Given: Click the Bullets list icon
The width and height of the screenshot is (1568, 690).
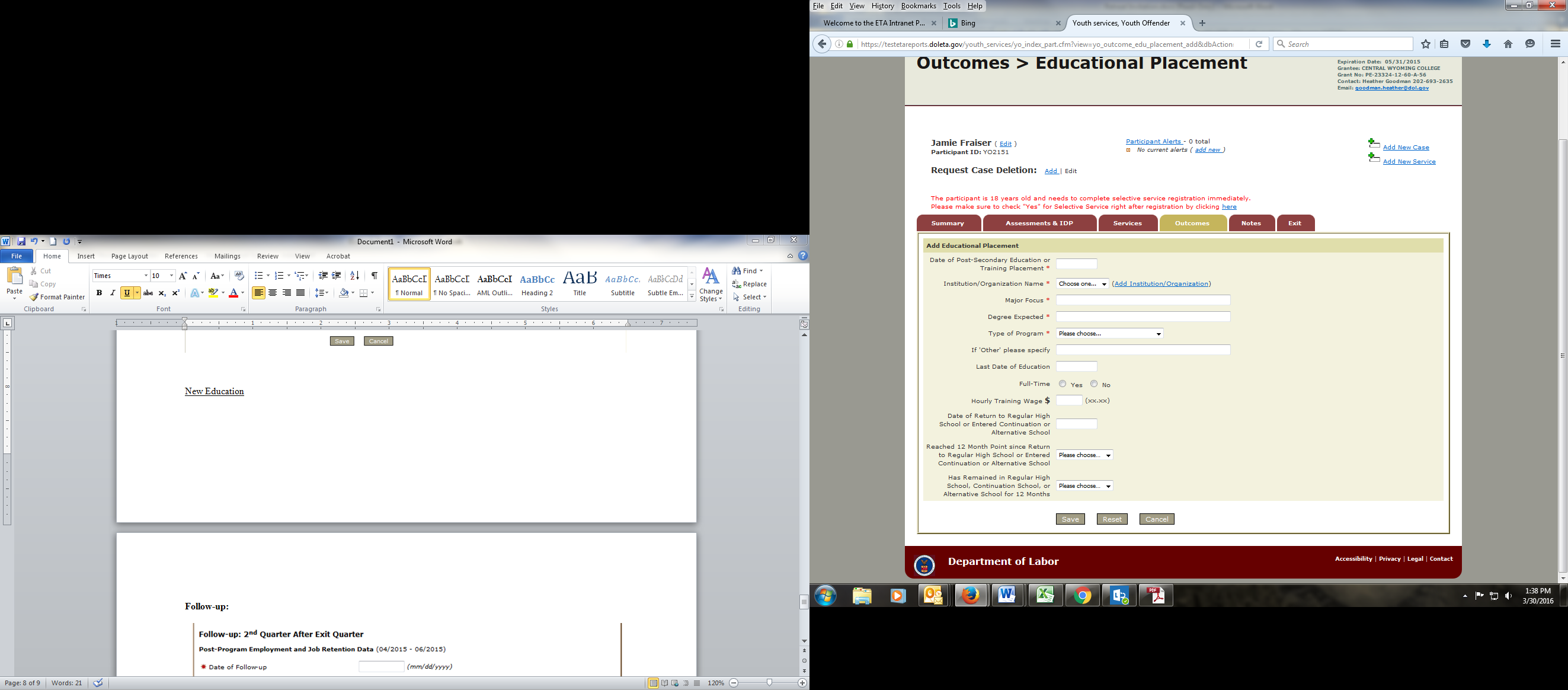Looking at the screenshot, I should [x=259, y=276].
